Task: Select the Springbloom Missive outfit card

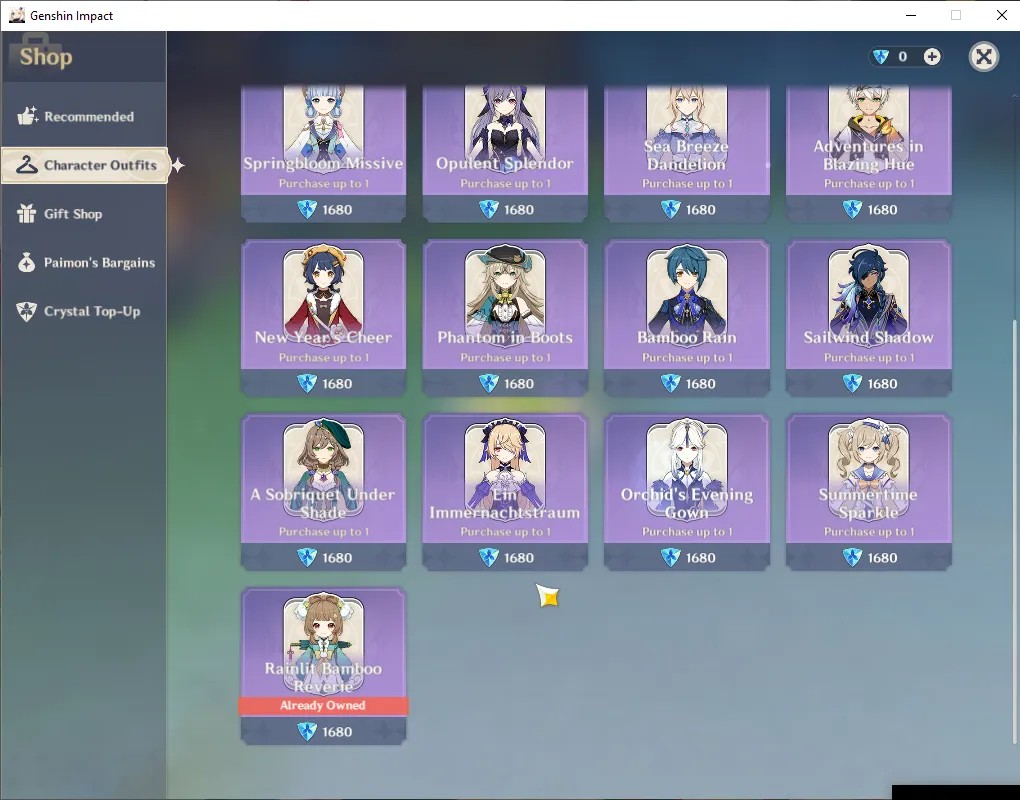Action: 323,154
